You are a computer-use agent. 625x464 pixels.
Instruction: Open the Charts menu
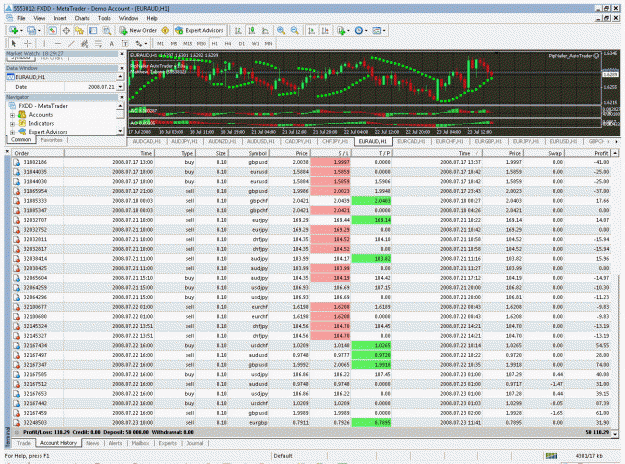pyautogui.click(x=82, y=18)
